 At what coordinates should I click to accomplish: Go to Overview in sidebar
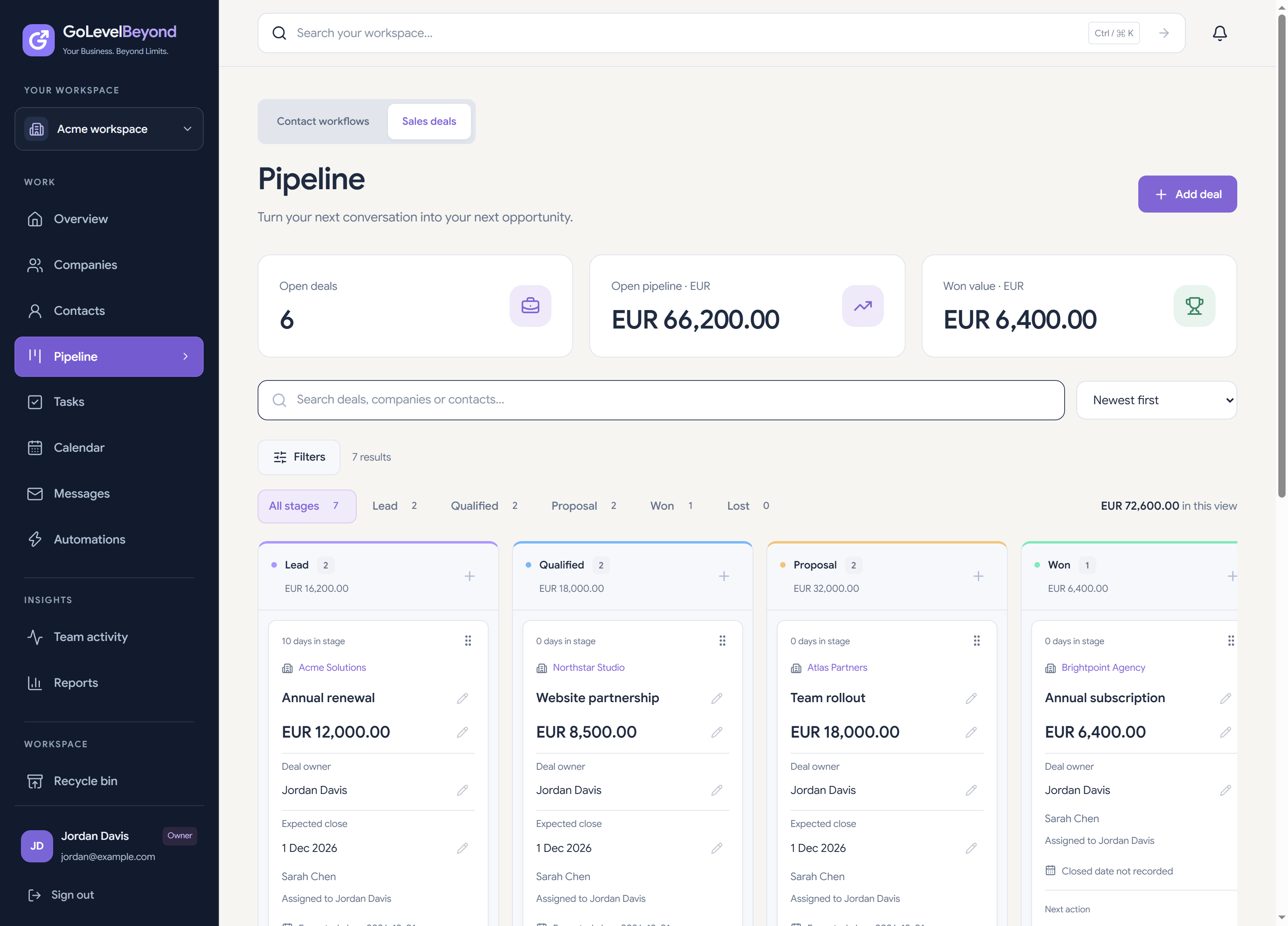tap(109, 219)
